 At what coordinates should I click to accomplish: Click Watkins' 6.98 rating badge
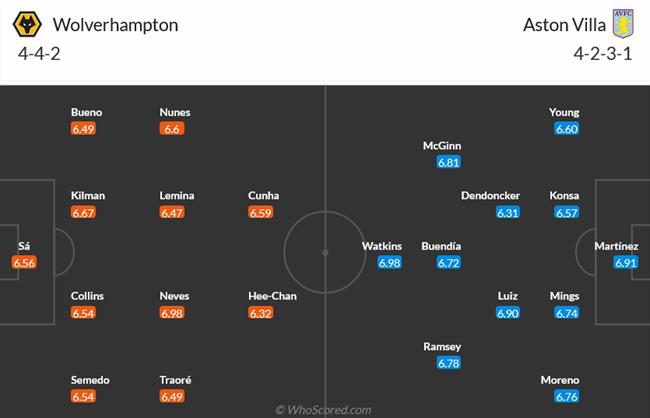pos(389,263)
